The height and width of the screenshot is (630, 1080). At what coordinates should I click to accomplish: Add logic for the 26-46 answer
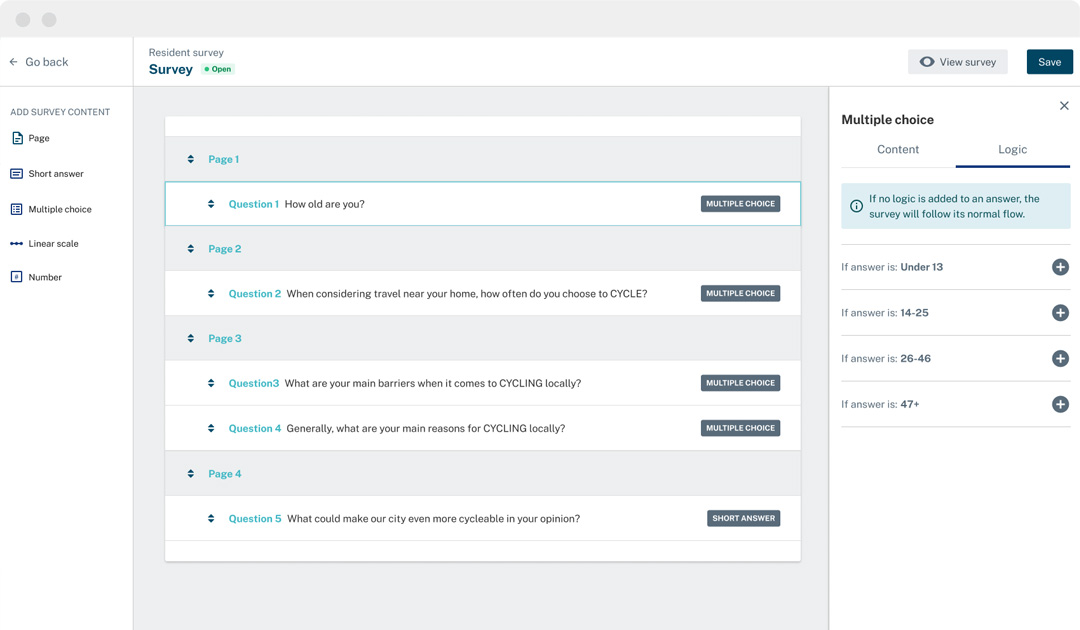tap(1060, 358)
